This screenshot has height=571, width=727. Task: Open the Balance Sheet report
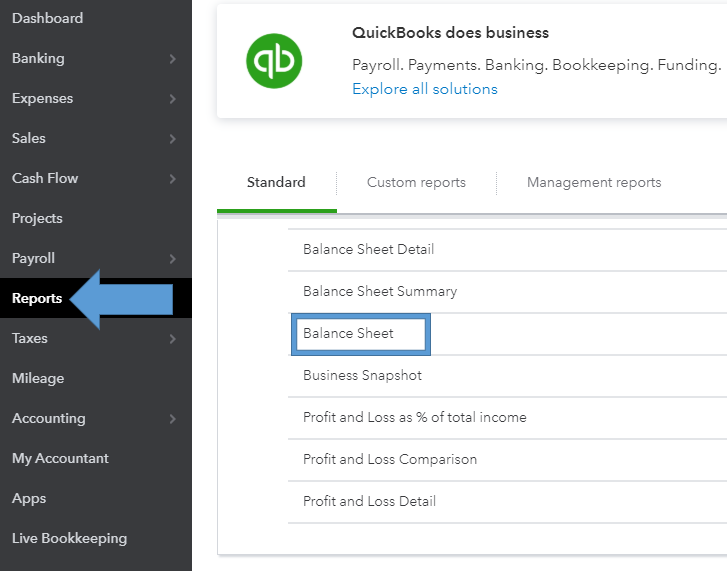point(349,333)
